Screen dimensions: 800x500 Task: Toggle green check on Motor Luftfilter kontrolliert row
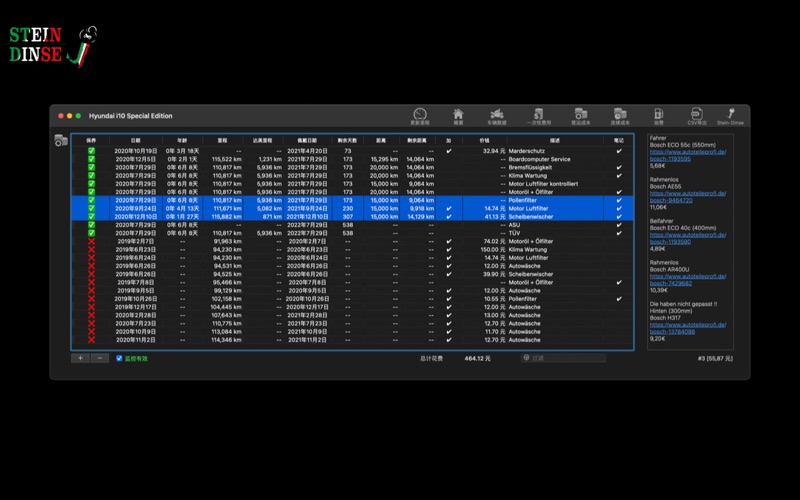point(91,184)
